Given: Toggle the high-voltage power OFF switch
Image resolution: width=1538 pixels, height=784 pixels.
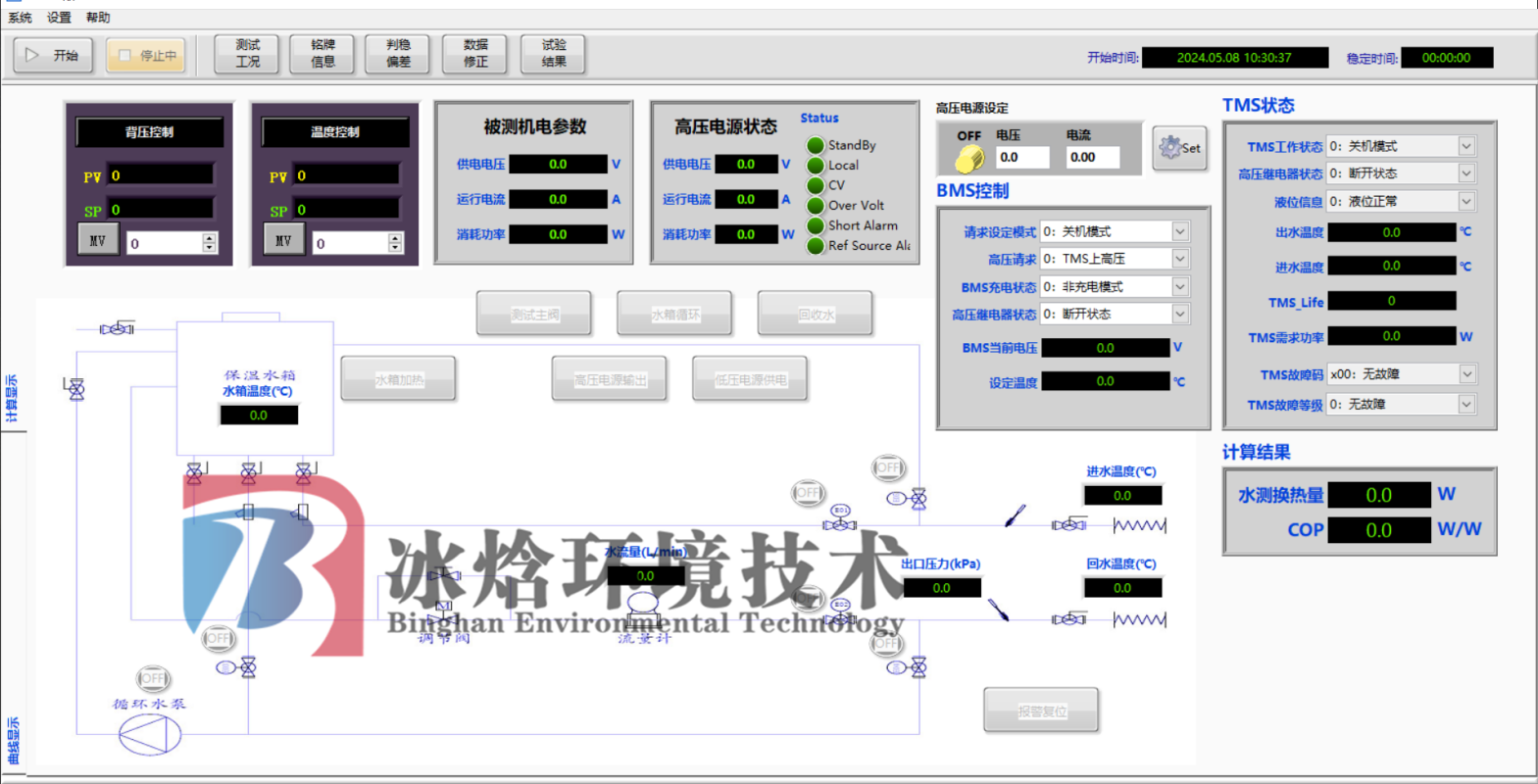Looking at the screenshot, I should tap(969, 157).
